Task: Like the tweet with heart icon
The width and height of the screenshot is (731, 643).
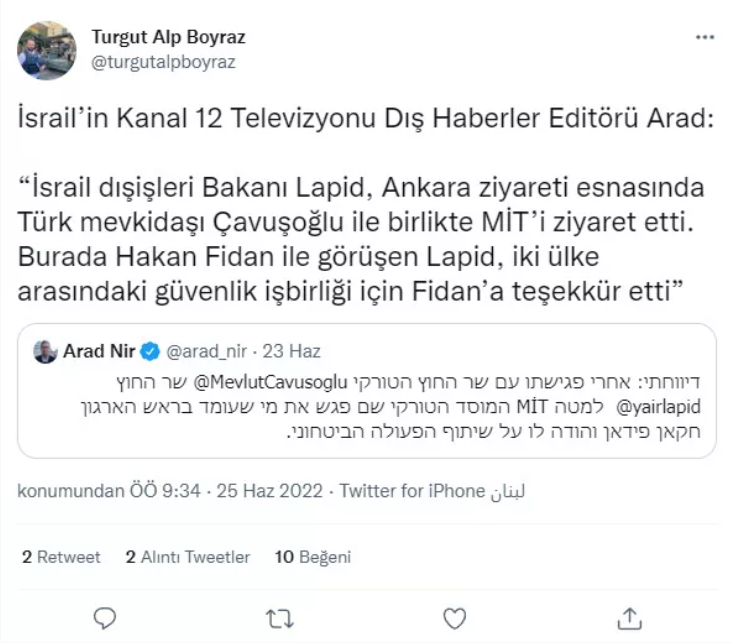Action: click(454, 613)
